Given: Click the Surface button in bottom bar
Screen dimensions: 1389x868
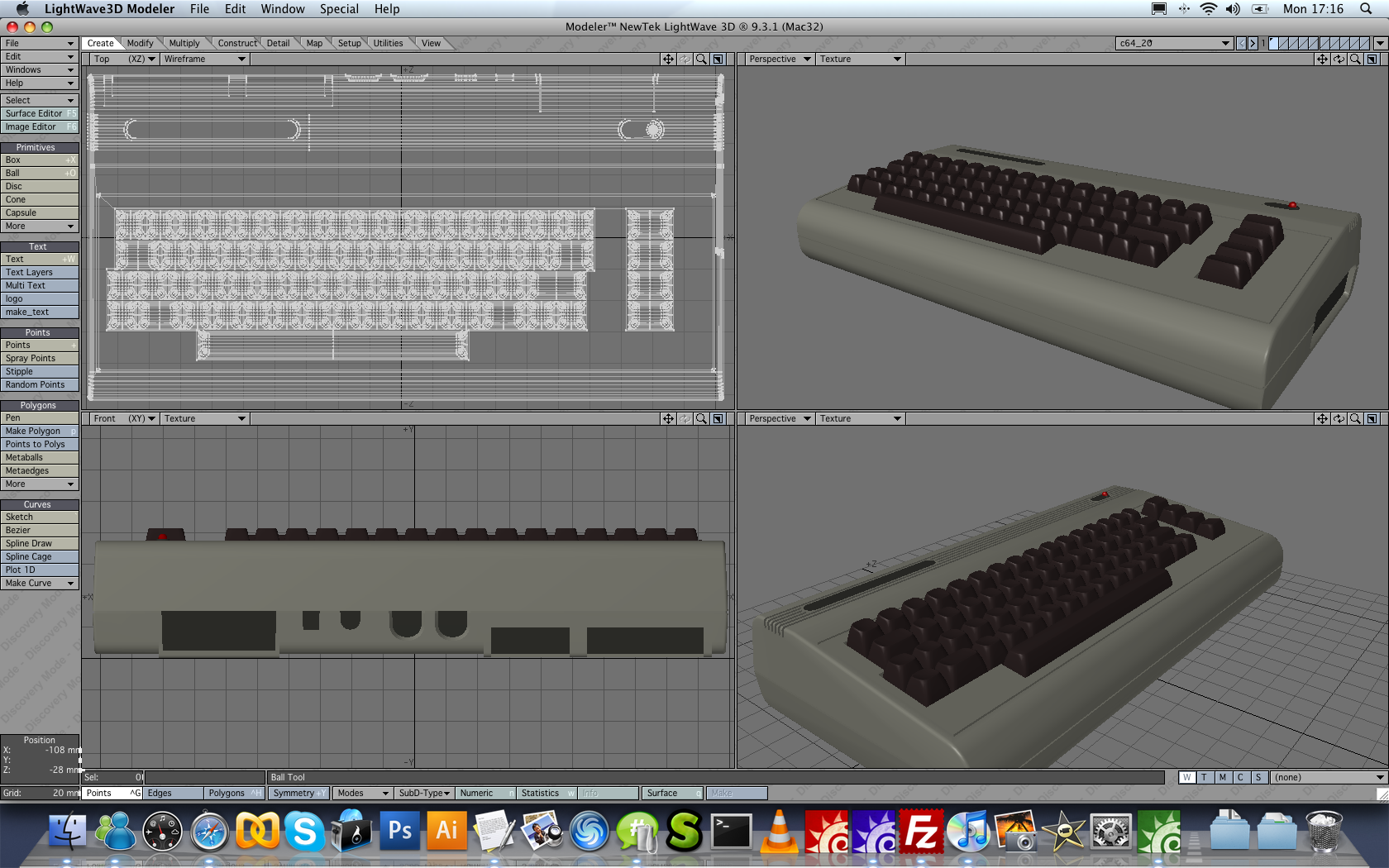Looking at the screenshot, I should pyautogui.click(x=673, y=793).
